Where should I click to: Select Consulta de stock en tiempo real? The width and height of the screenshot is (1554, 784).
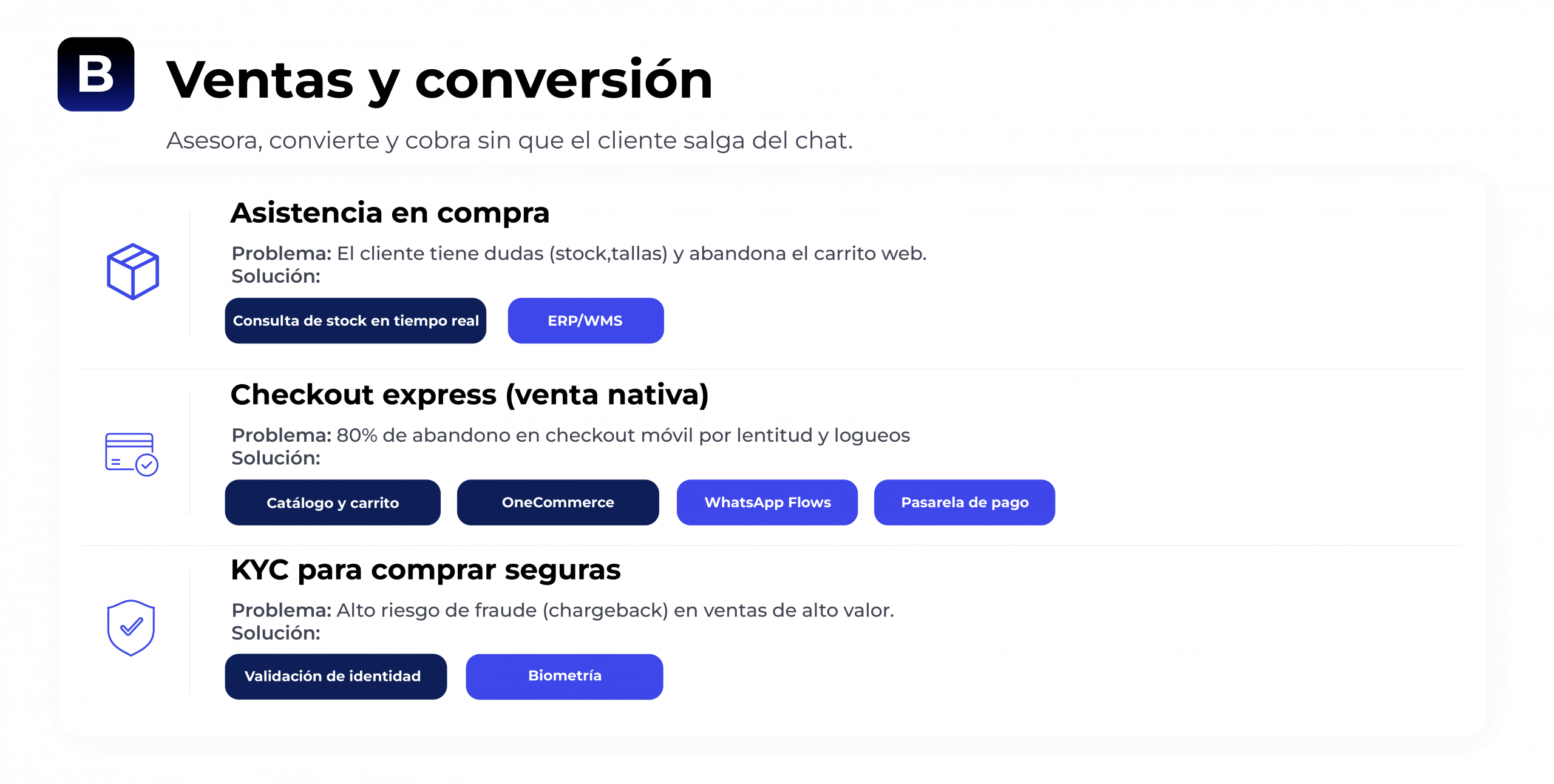tap(356, 320)
